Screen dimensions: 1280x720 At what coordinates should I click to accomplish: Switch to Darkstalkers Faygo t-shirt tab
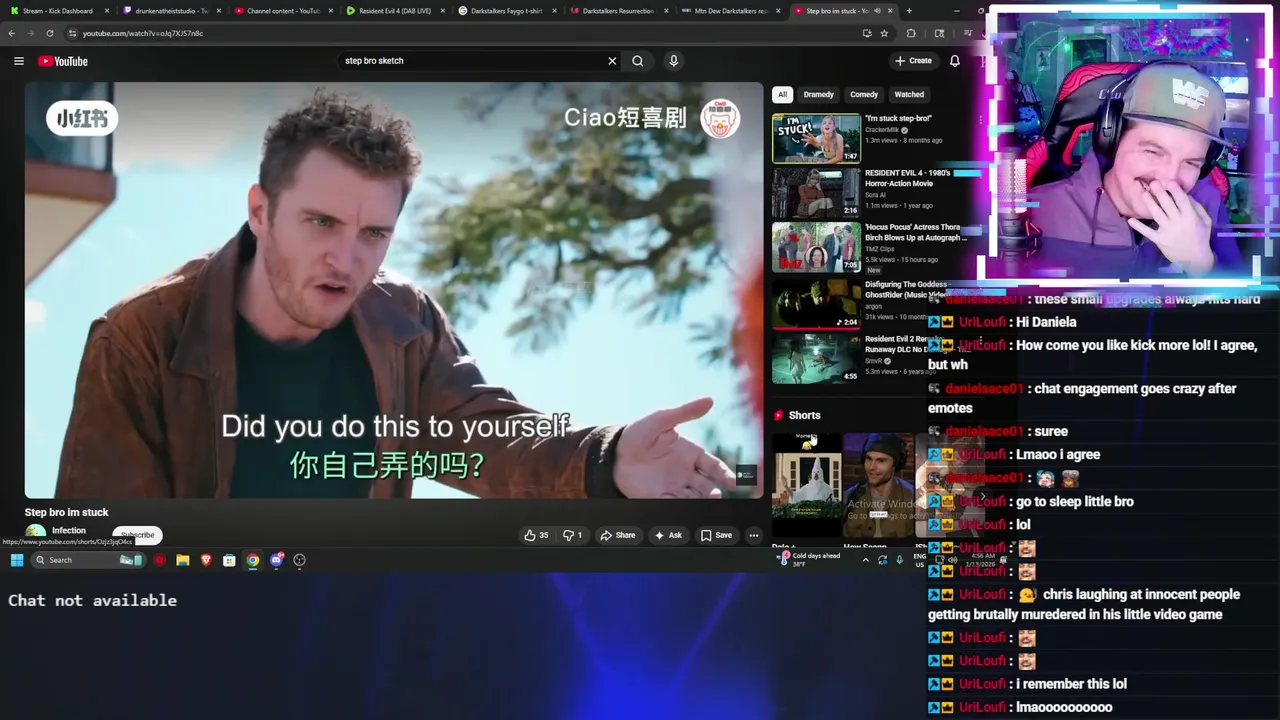coord(506,11)
